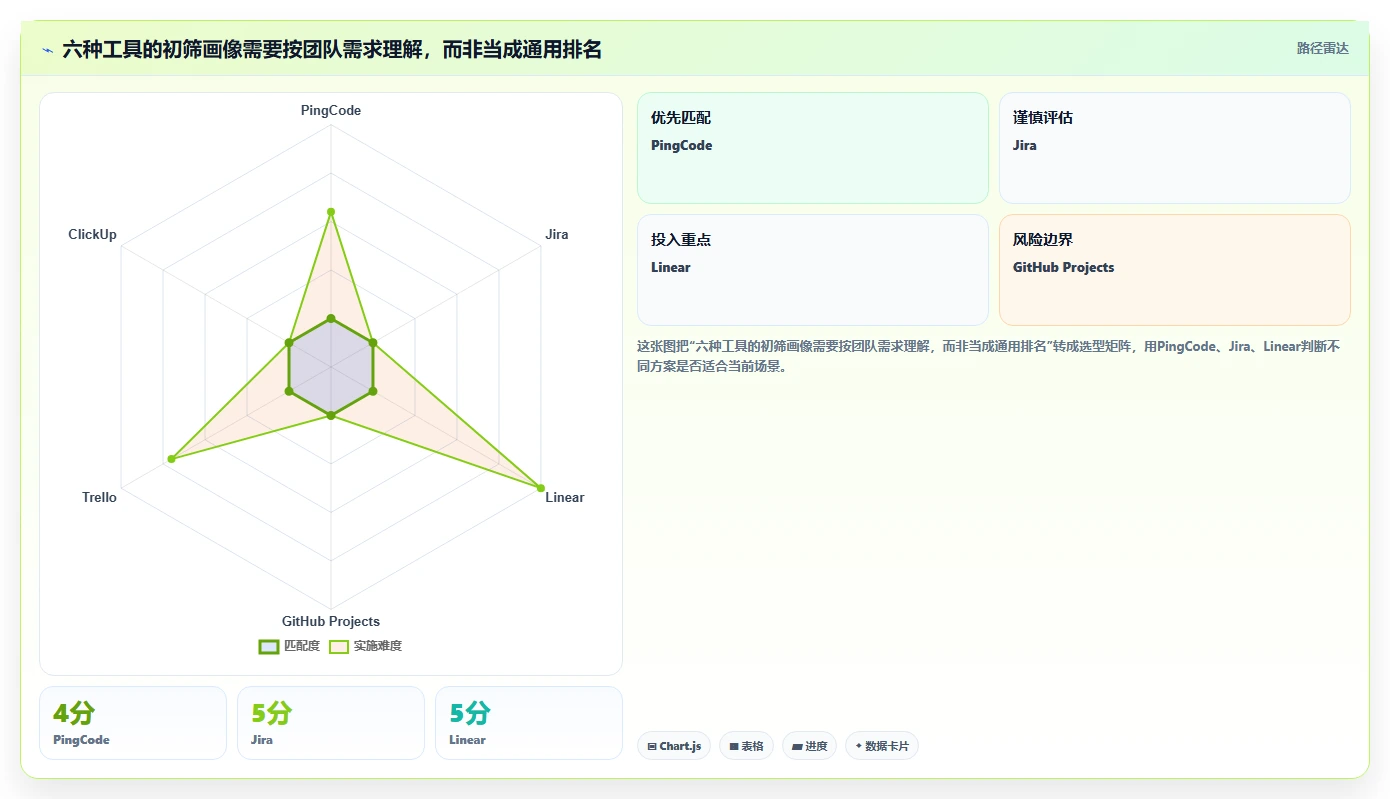The image size is (1390, 799).
Task: Click the page title heading text
Action: 332,49
